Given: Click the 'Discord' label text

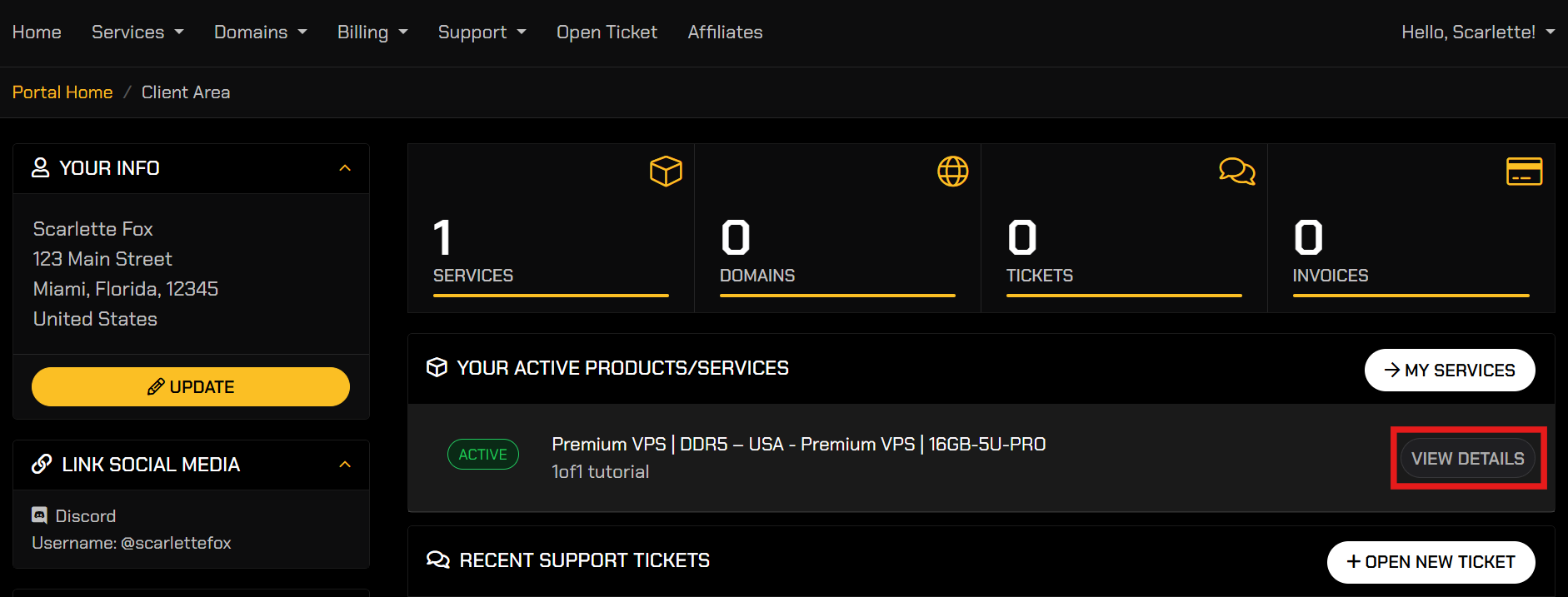Looking at the screenshot, I should [86, 515].
